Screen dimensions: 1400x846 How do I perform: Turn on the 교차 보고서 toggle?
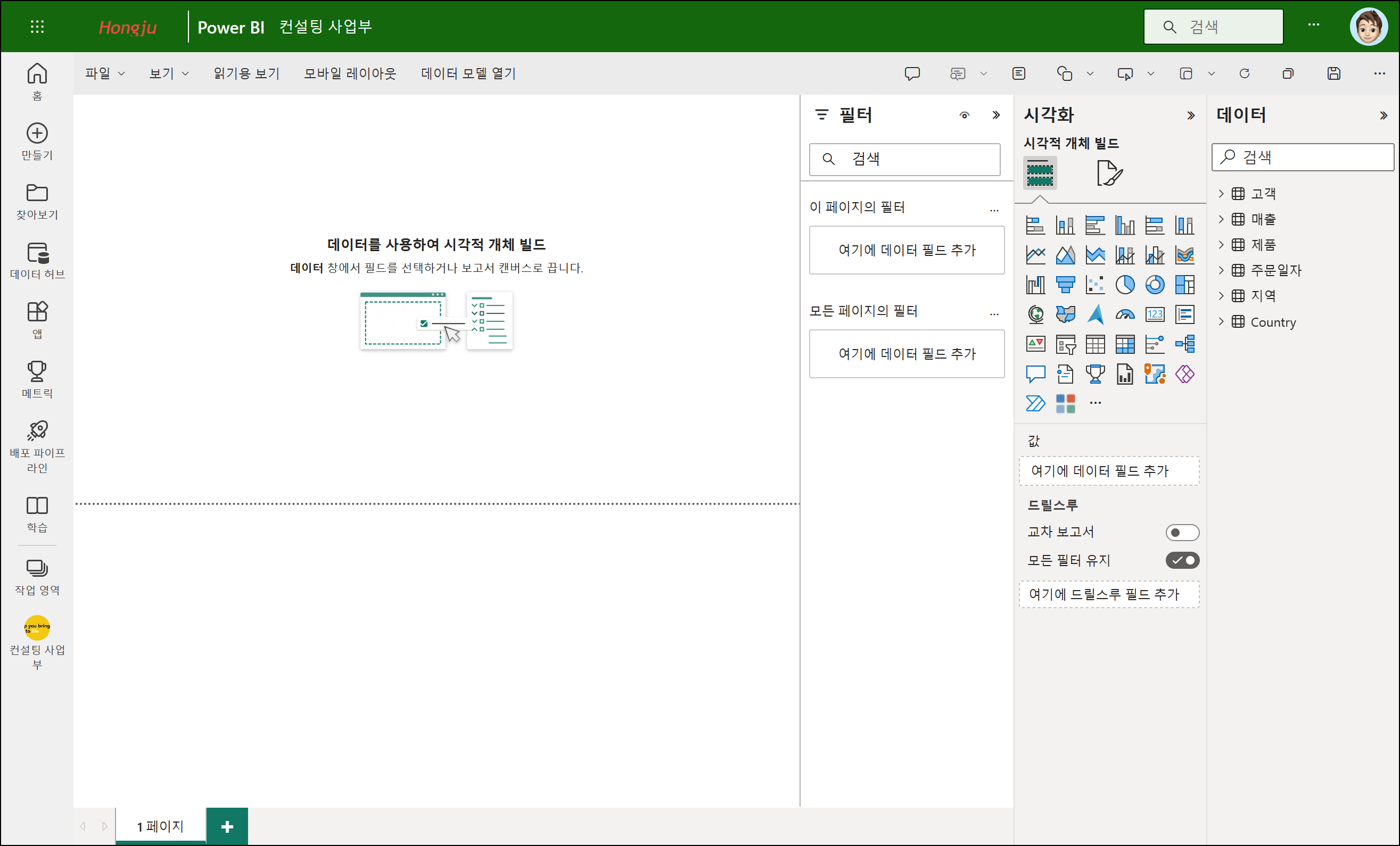[x=1182, y=533]
